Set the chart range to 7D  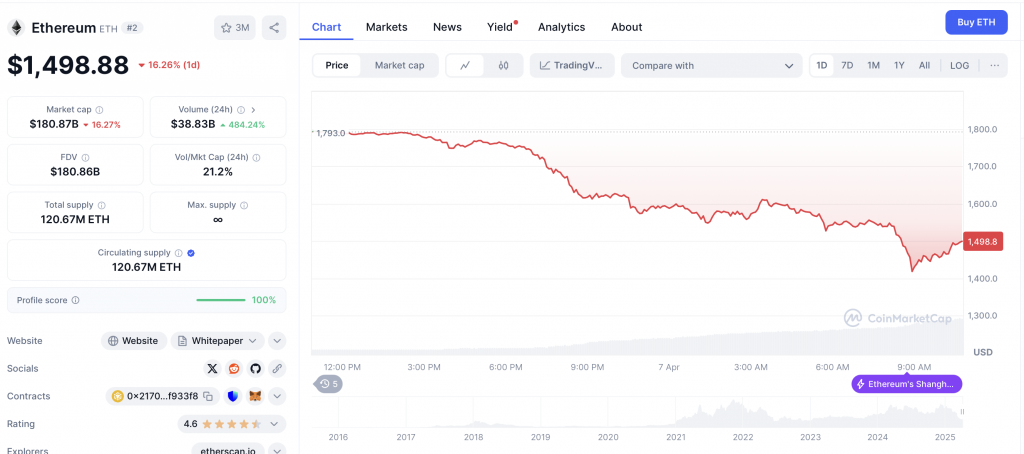pos(847,65)
